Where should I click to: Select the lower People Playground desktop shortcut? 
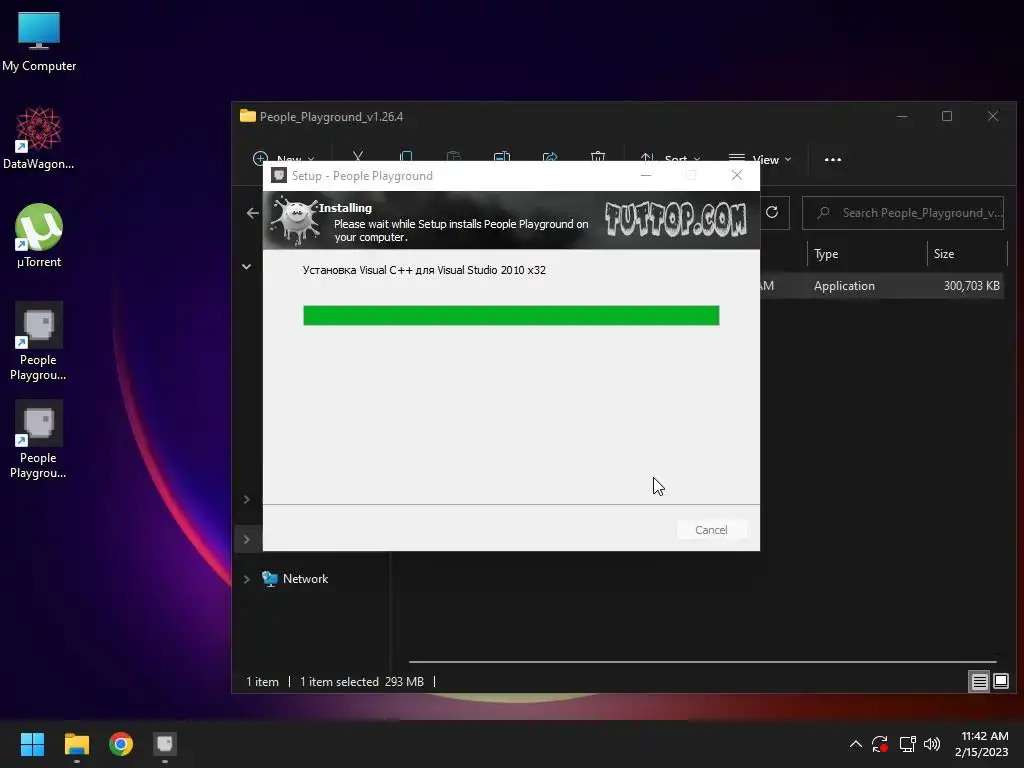coord(39,439)
